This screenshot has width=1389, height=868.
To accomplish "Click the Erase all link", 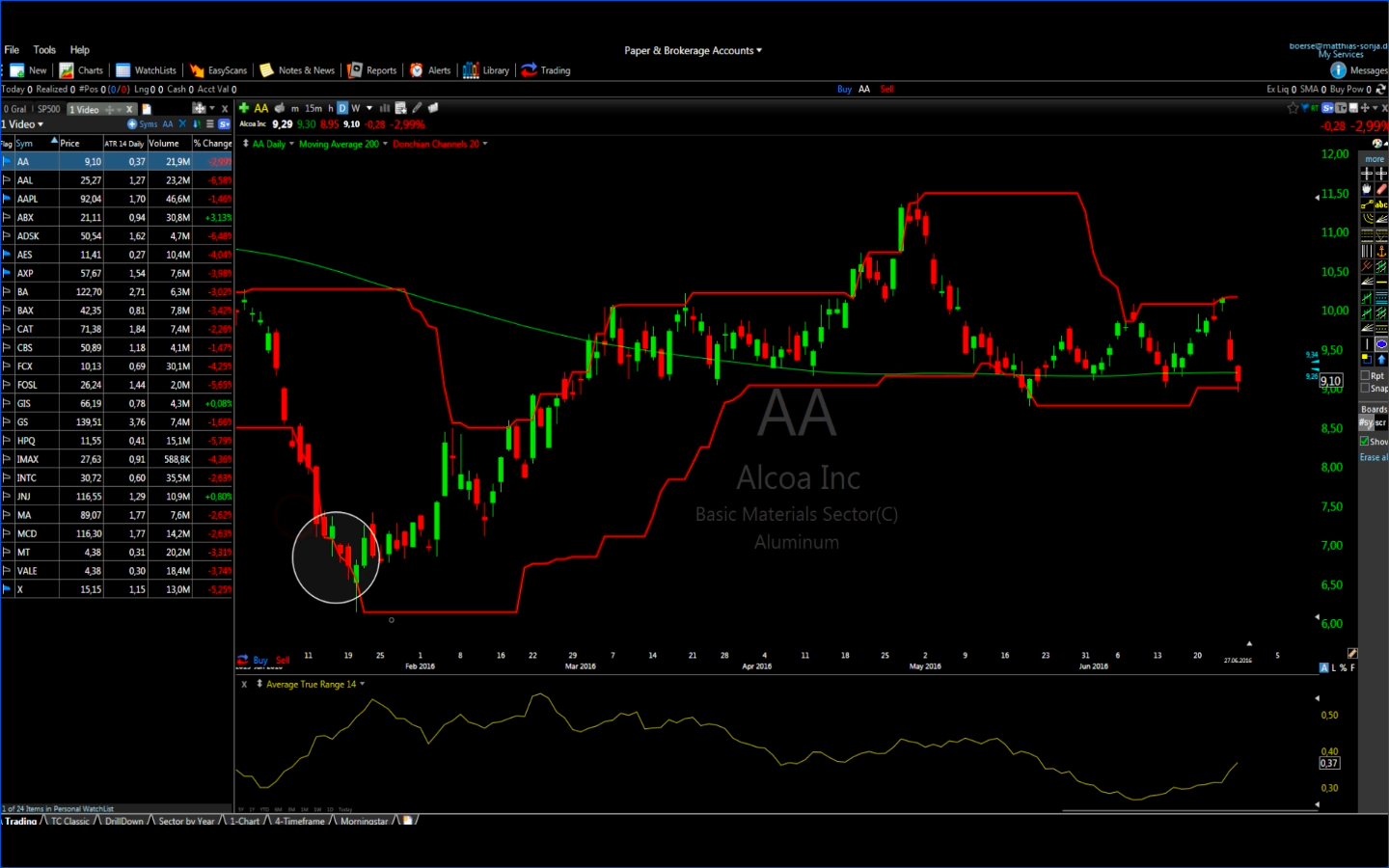I will pos(1374,457).
